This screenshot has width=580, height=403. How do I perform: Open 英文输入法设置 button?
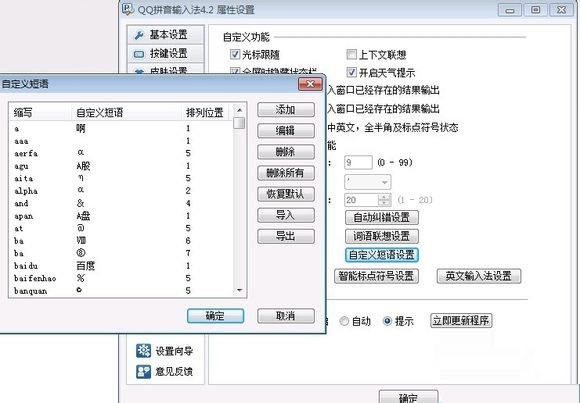pos(479,276)
